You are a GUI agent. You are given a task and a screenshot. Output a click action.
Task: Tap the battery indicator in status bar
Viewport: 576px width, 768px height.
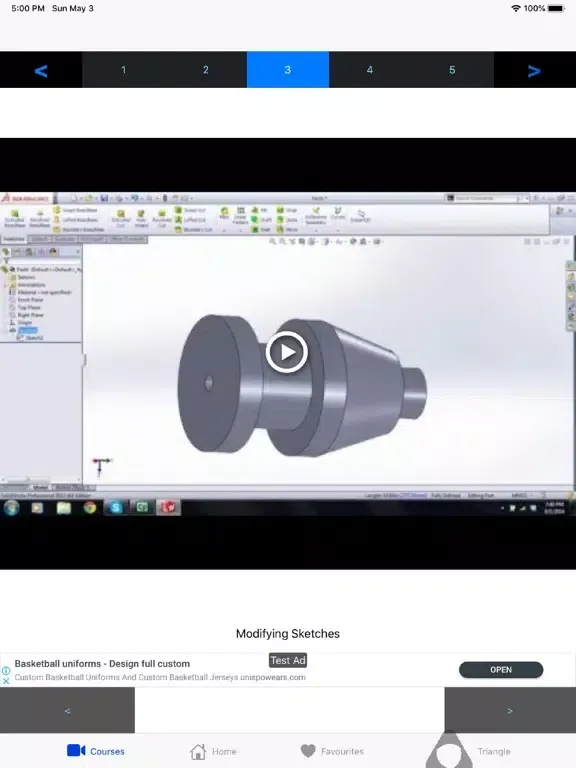556,8
